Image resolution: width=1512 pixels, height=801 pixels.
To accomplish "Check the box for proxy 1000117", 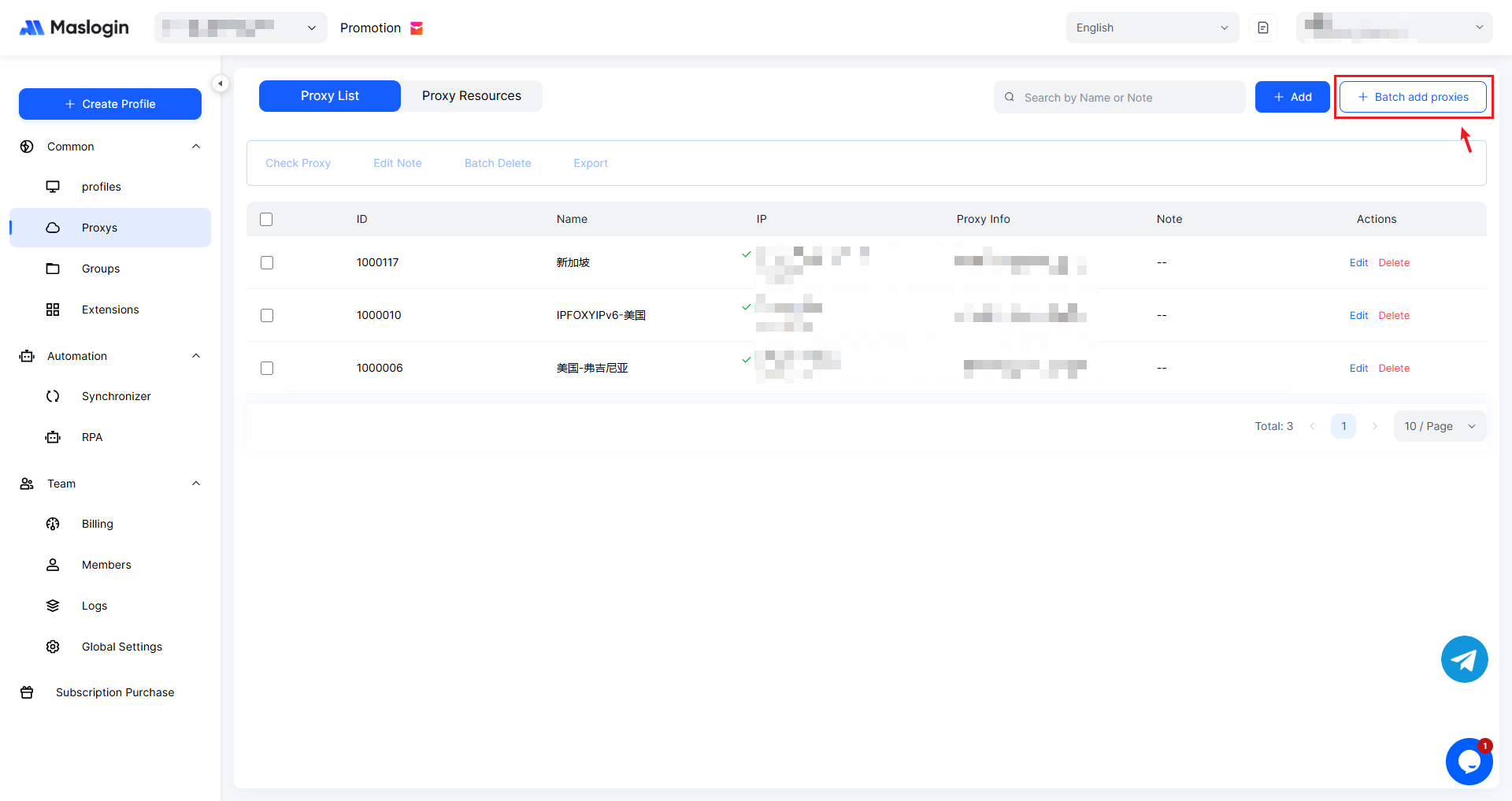I will point(267,262).
